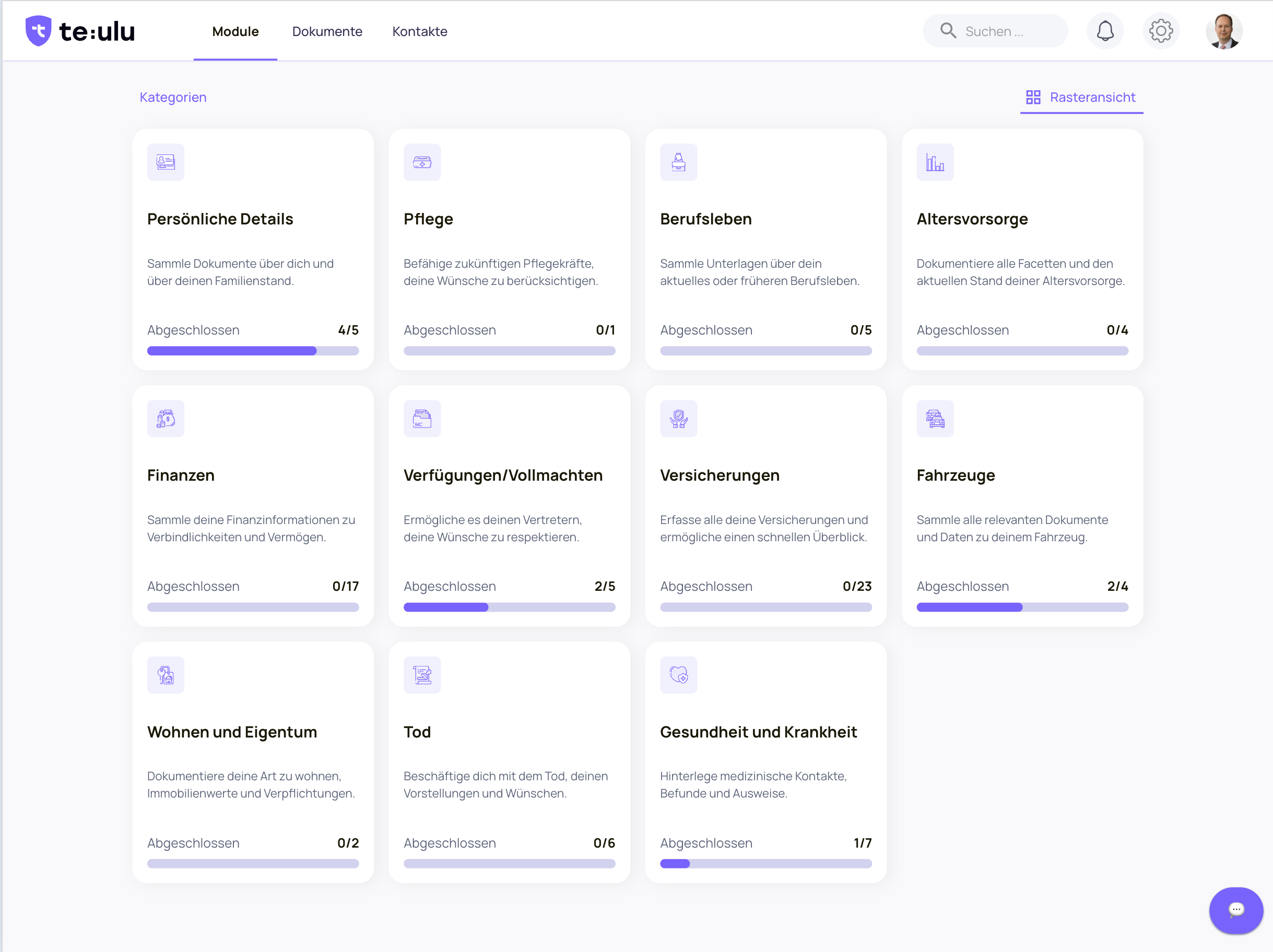Image resolution: width=1273 pixels, height=952 pixels.
Task: Switch to the Module tab
Action: [235, 32]
